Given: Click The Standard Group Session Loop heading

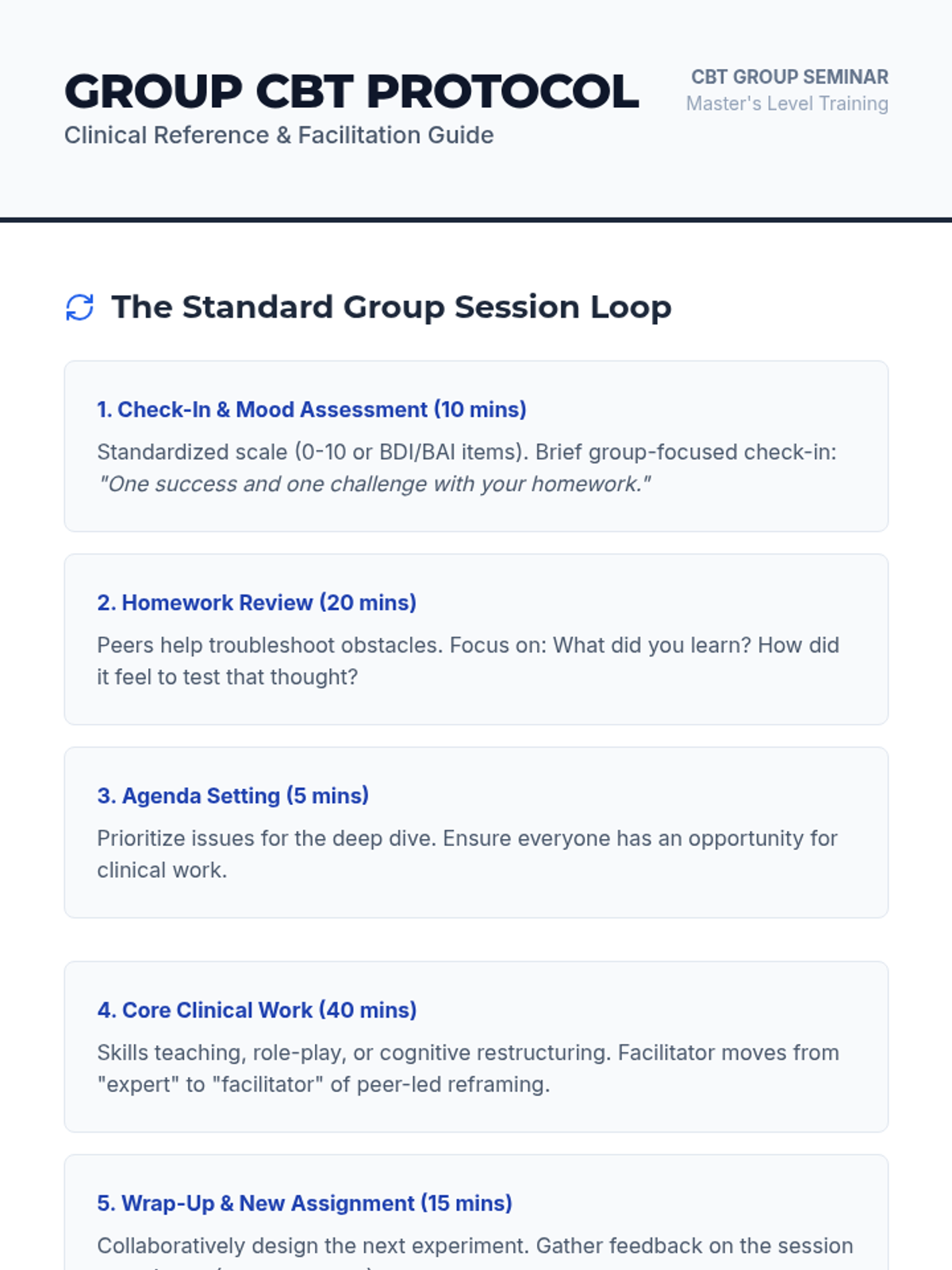Looking at the screenshot, I should 391,307.
